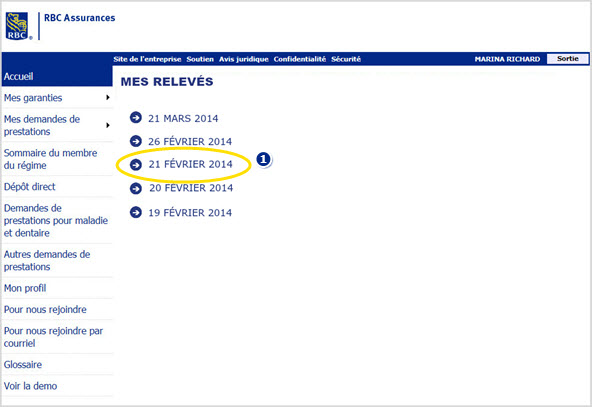Open the Soutien link

(x=200, y=59)
